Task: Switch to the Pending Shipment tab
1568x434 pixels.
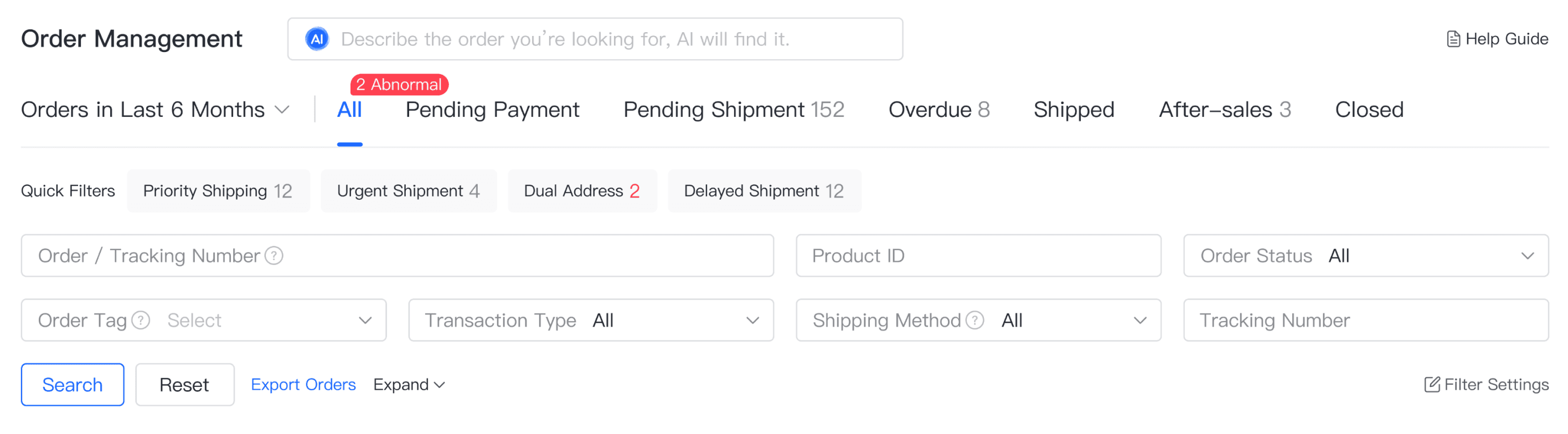Action: coord(733,110)
